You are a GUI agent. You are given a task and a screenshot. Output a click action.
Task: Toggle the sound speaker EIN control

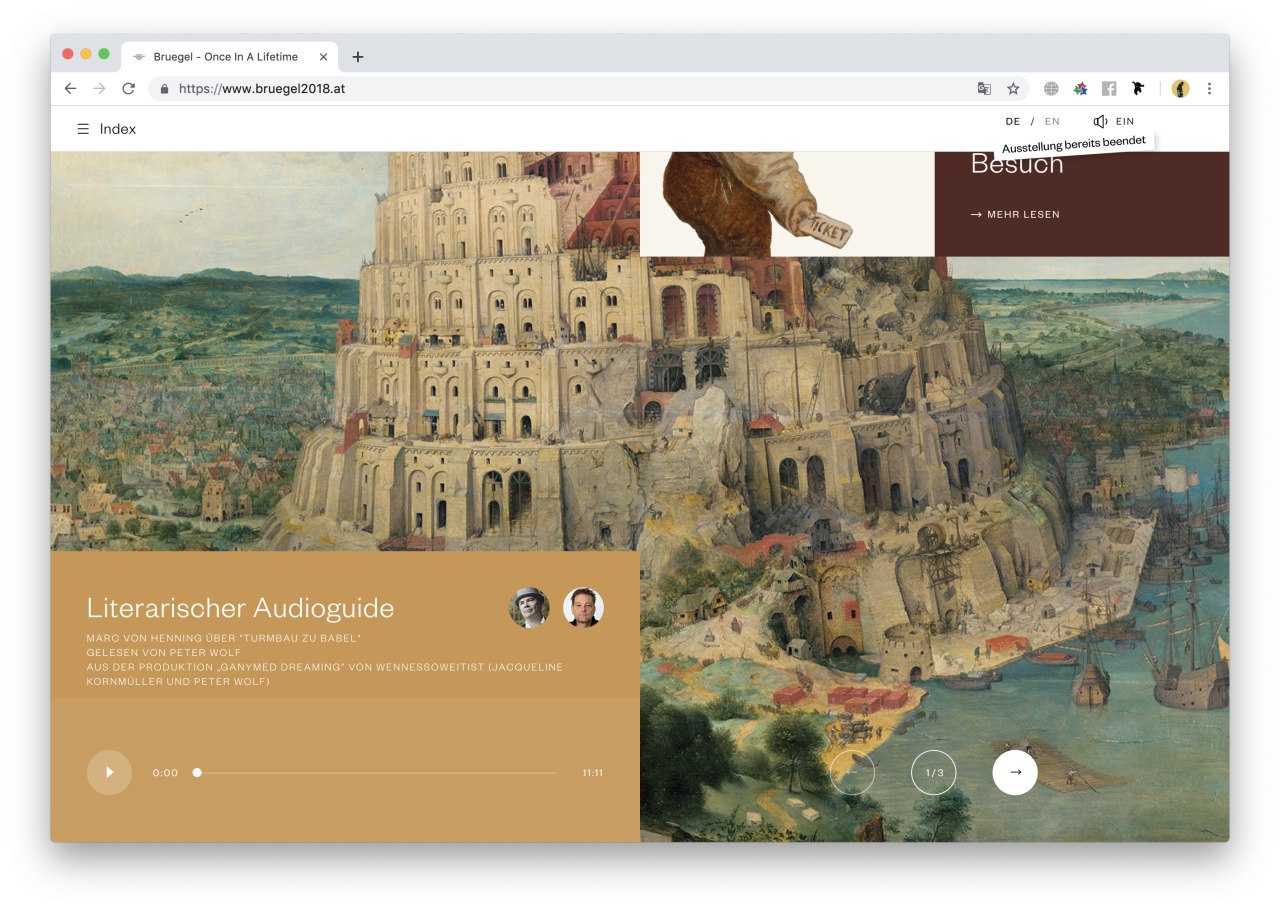[x=1113, y=121]
